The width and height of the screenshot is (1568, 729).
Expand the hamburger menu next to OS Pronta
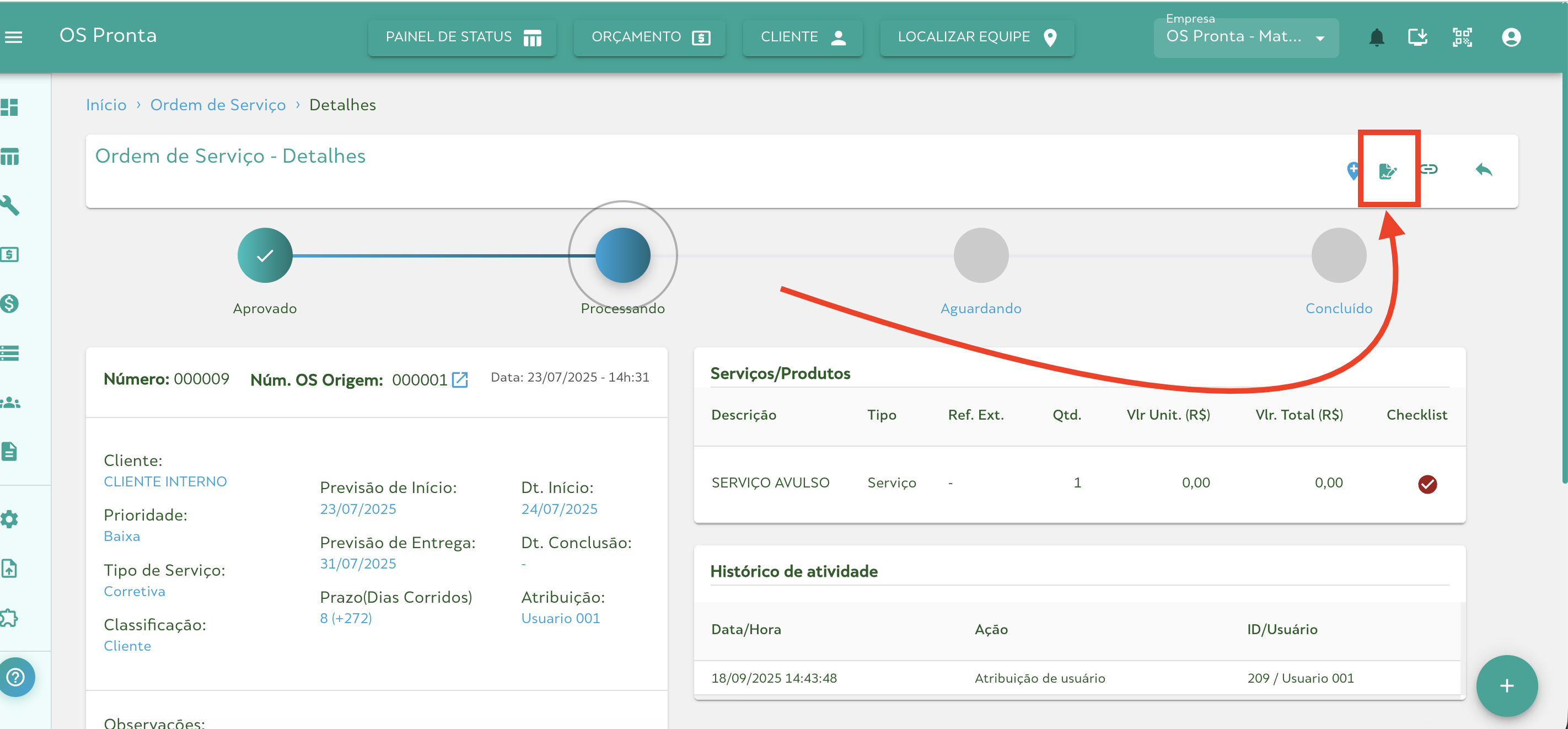pyautogui.click(x=13, y=37)
